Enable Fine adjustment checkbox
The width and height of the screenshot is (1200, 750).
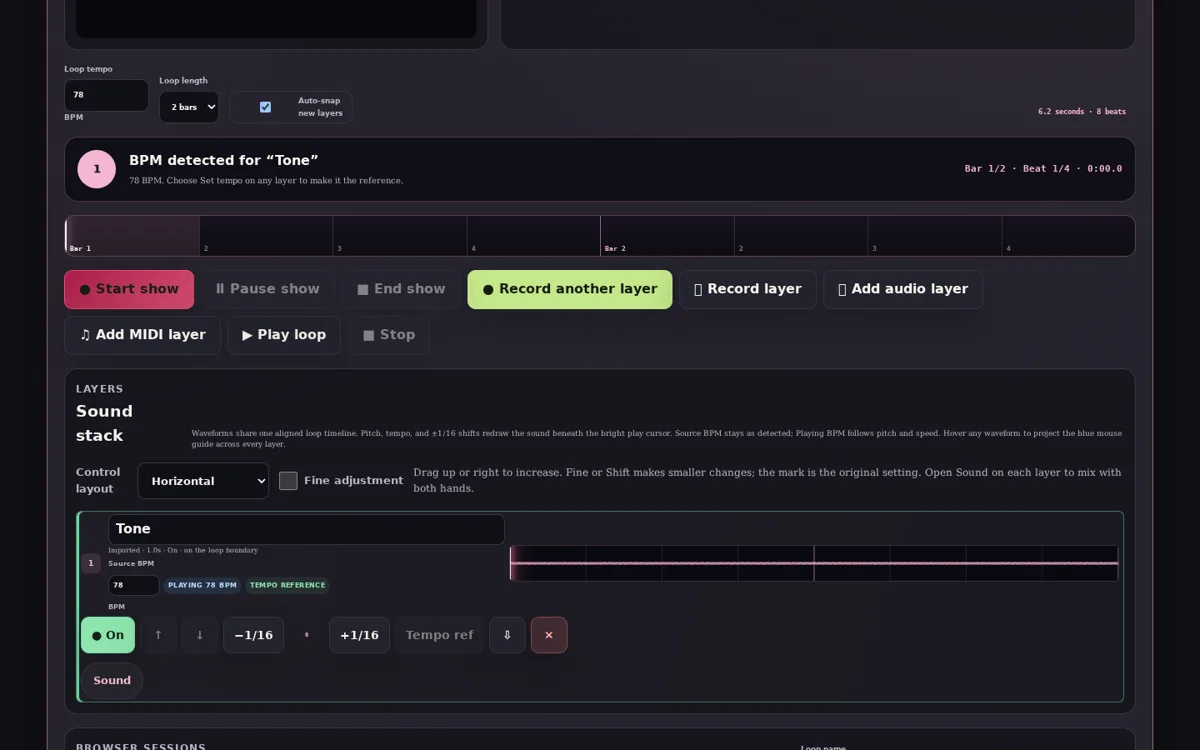coord(288,481)
